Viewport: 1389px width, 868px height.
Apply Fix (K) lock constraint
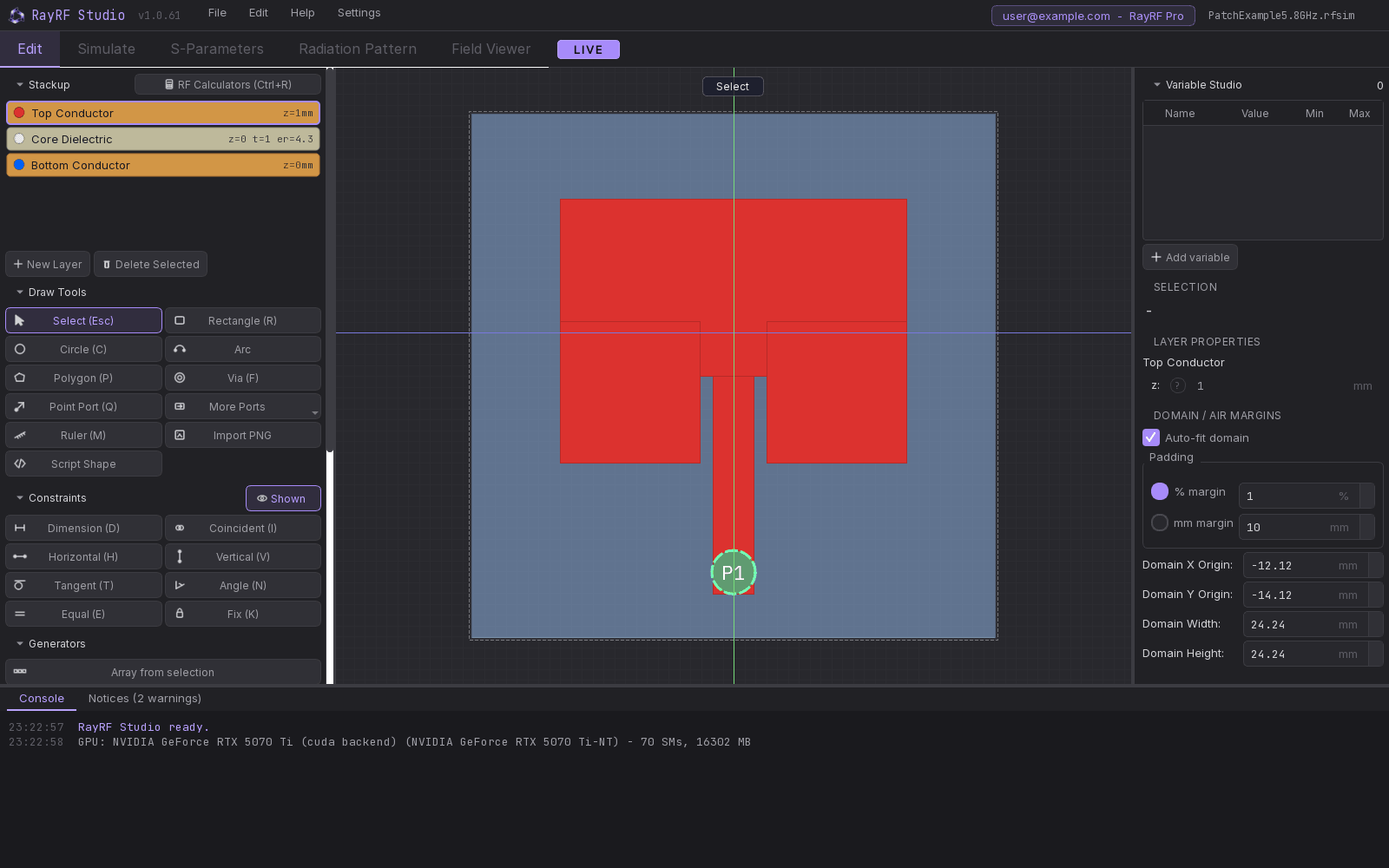(x=243, y=614)
